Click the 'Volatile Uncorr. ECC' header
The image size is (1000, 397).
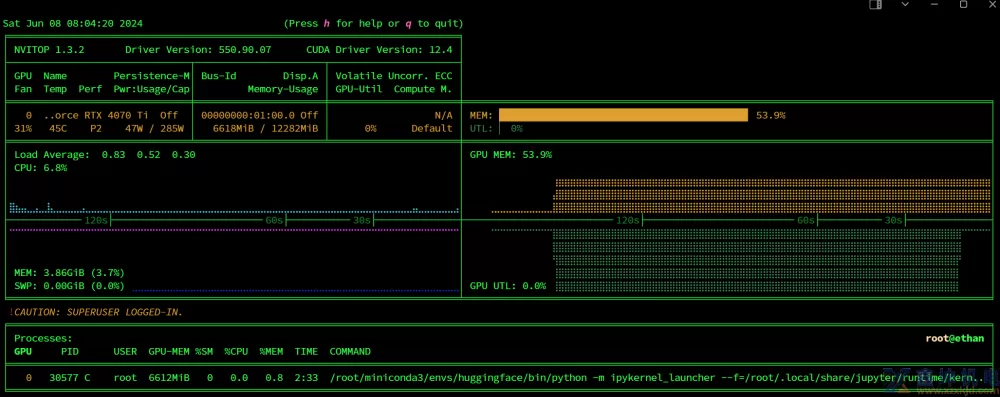393,76
